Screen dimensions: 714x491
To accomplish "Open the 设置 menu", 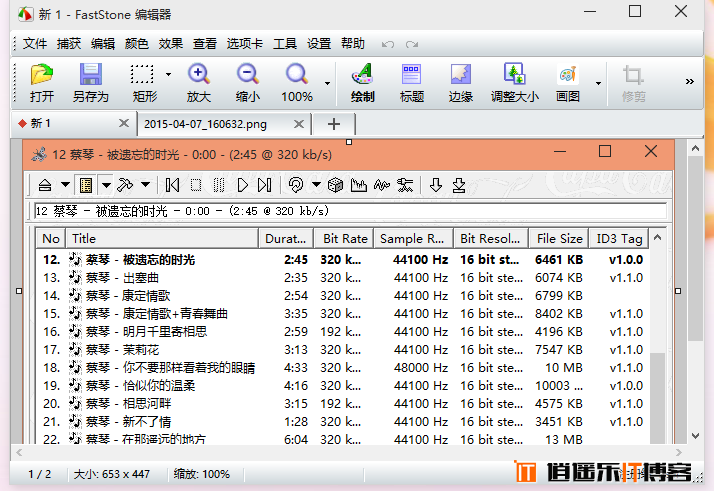I will [x=319, y=44].
